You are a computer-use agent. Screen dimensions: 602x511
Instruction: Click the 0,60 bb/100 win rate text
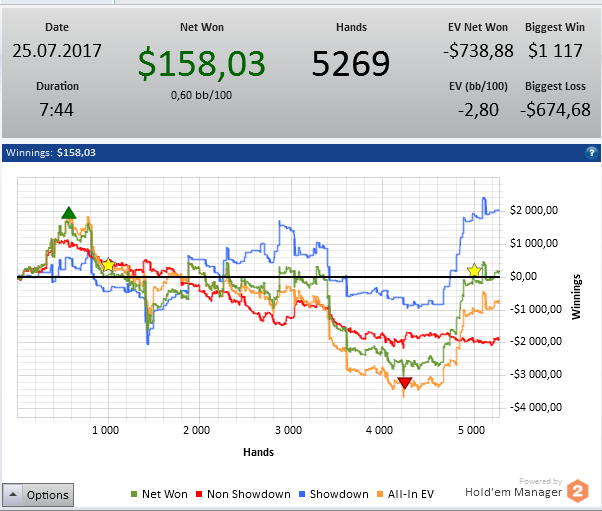pos(202,95)
